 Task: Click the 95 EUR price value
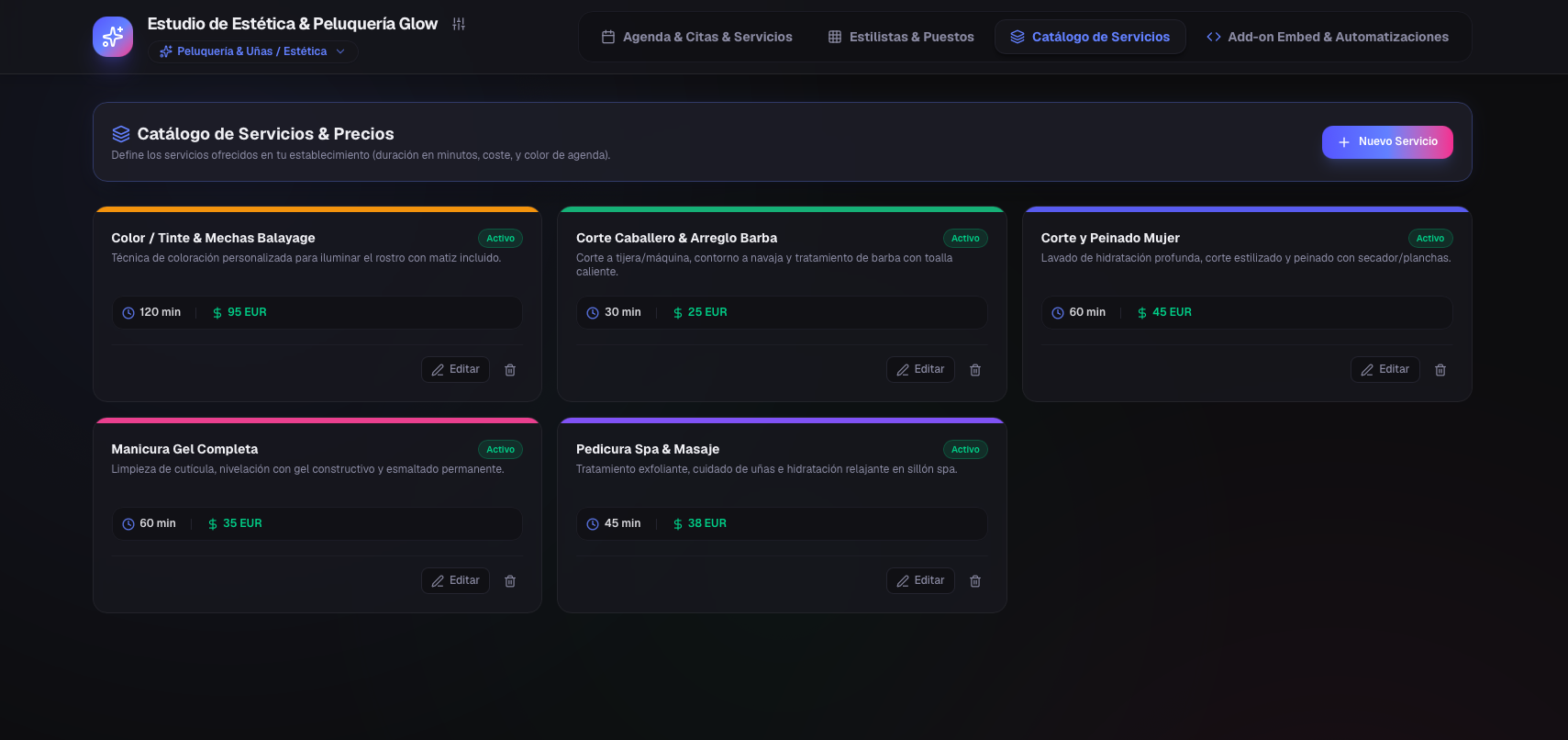point(247,312)
